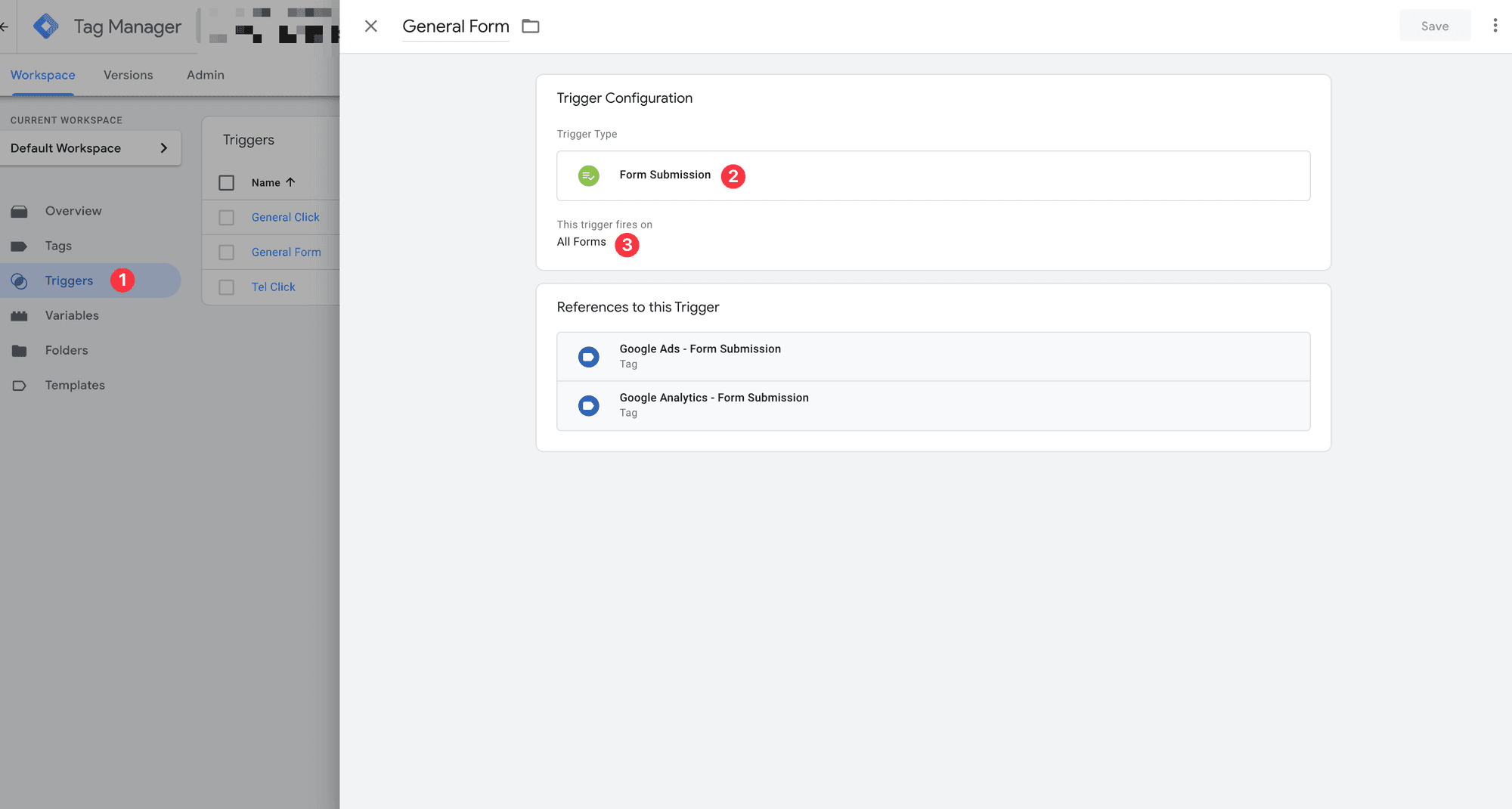This screenshot has width=1512, height=809.
Task: Click the Folders icon in the sidebar
Action: (20, 351)
